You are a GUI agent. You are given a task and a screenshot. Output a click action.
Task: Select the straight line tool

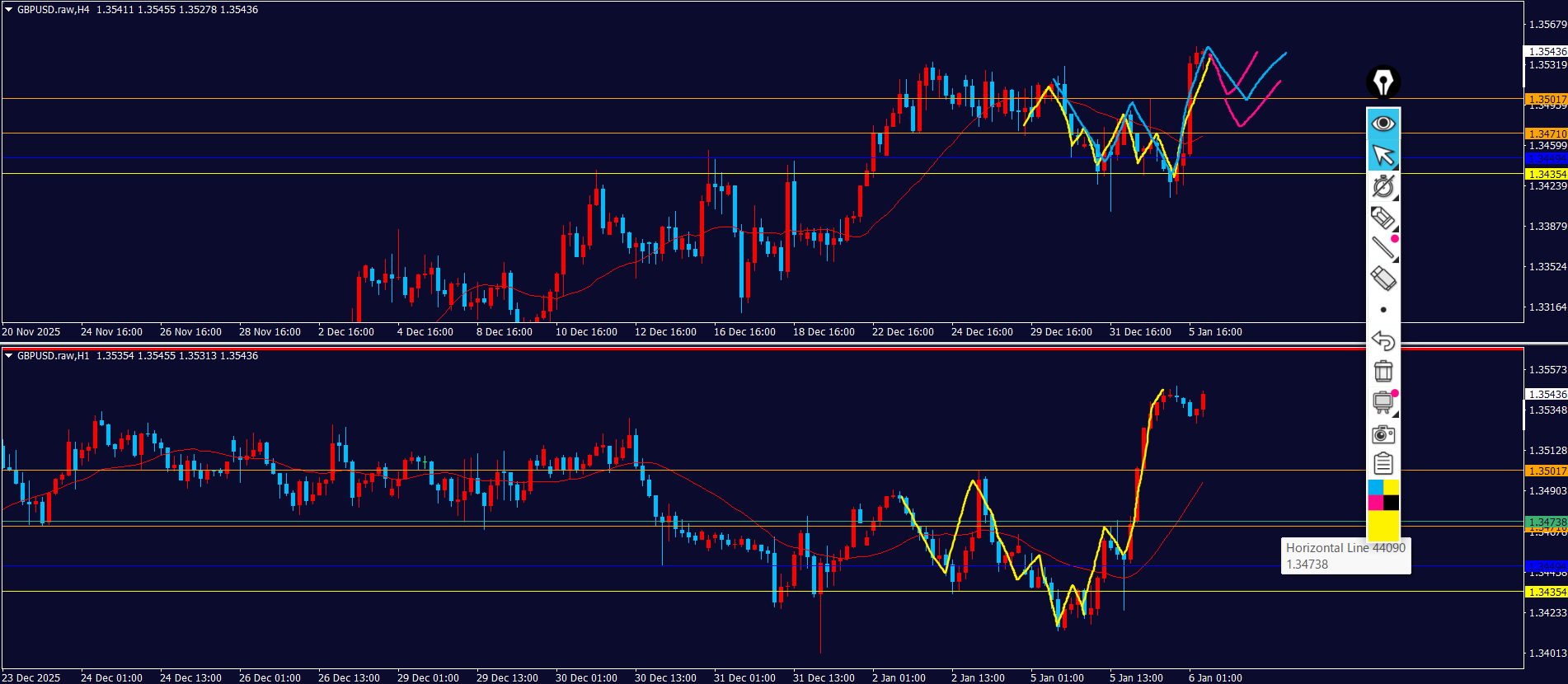tap(1383, 248)
